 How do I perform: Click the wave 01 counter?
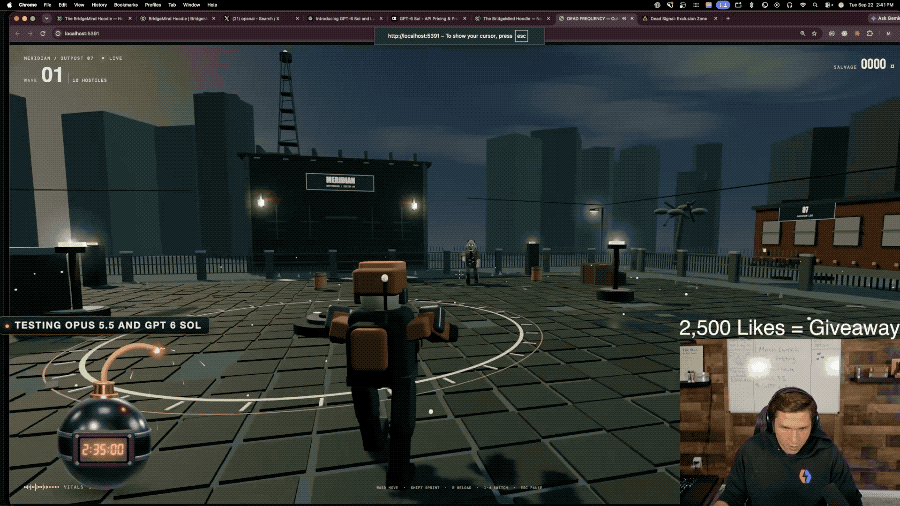52,75
